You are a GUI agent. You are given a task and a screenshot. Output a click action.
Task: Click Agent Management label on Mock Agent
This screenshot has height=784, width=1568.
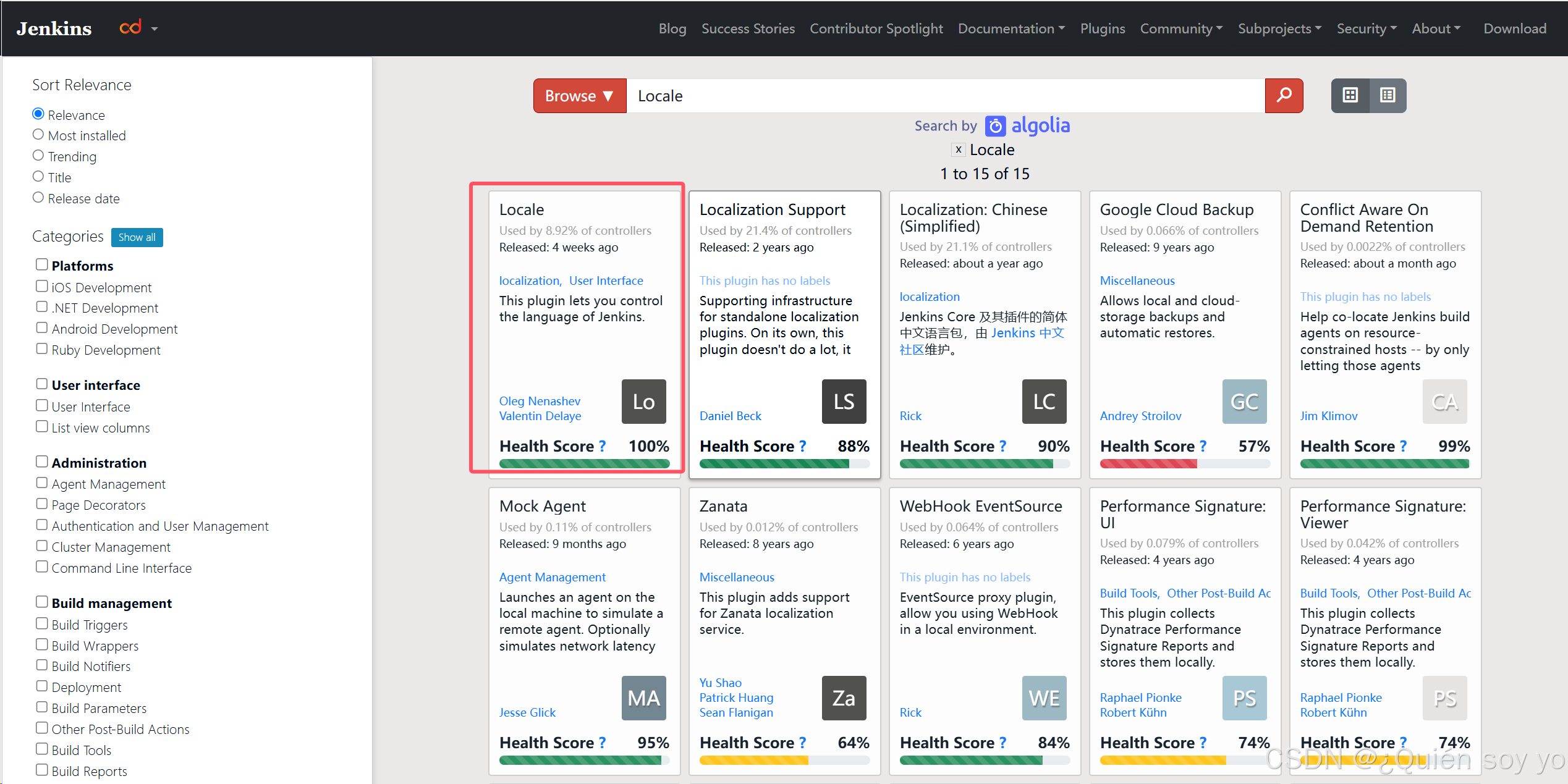pyautogui.click(x=553, y=577)
